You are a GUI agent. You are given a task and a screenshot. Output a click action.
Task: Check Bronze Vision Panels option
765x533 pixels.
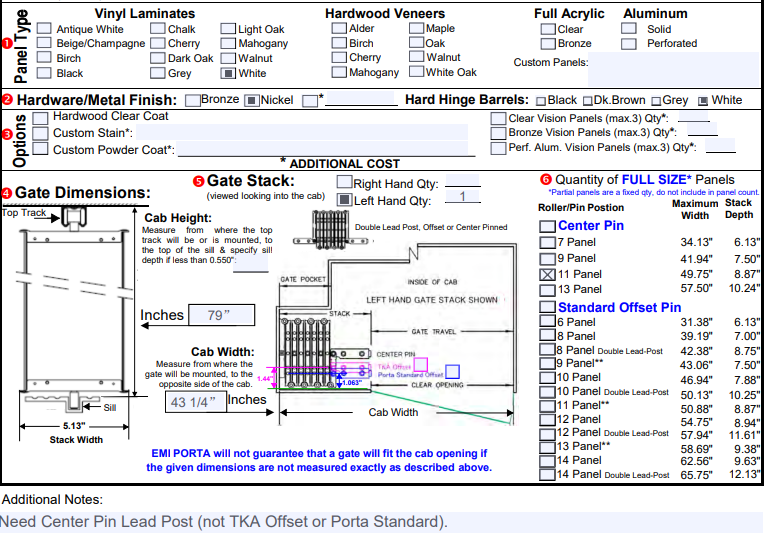498,133
